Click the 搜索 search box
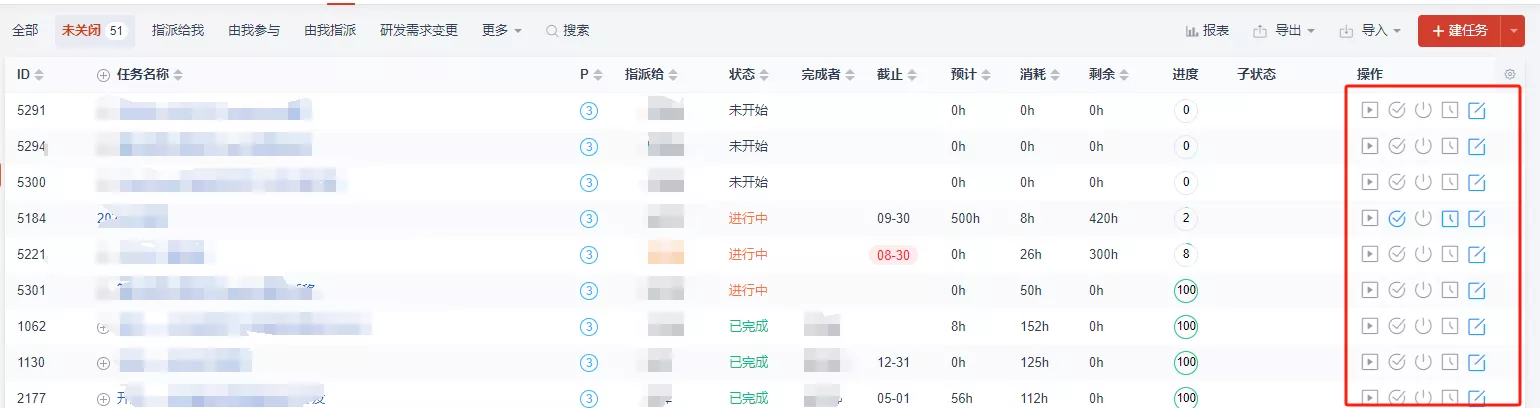 (568, 31)
